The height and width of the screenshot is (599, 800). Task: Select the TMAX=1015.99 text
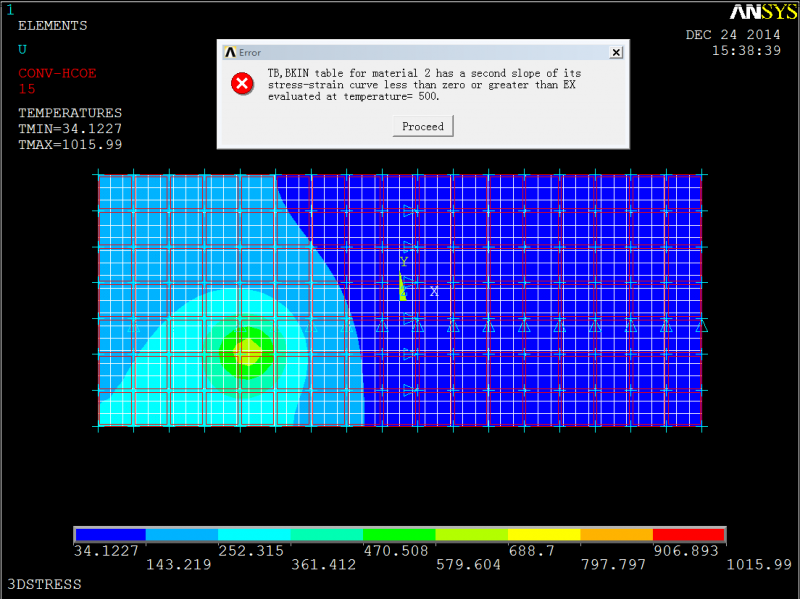(70, 144)
